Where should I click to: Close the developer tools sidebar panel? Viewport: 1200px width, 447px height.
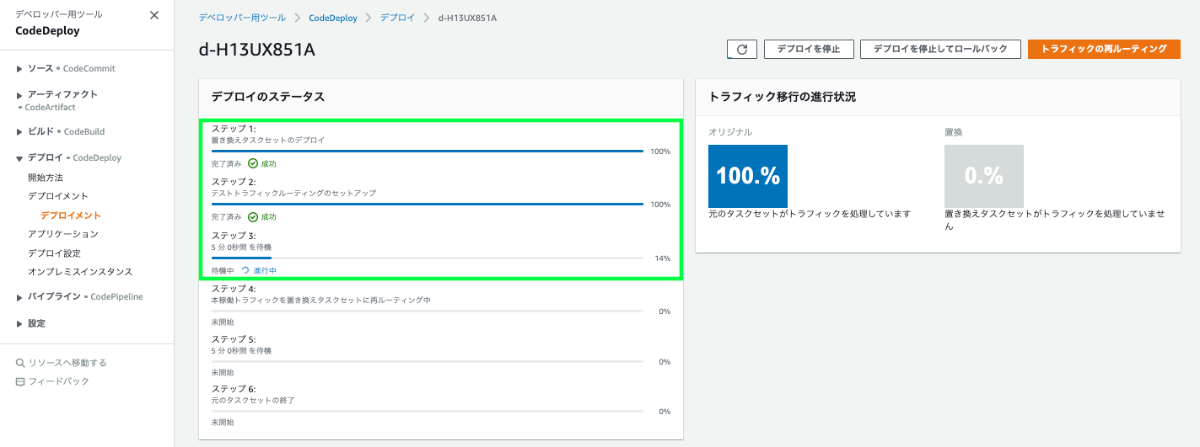[x=153, y=15]
